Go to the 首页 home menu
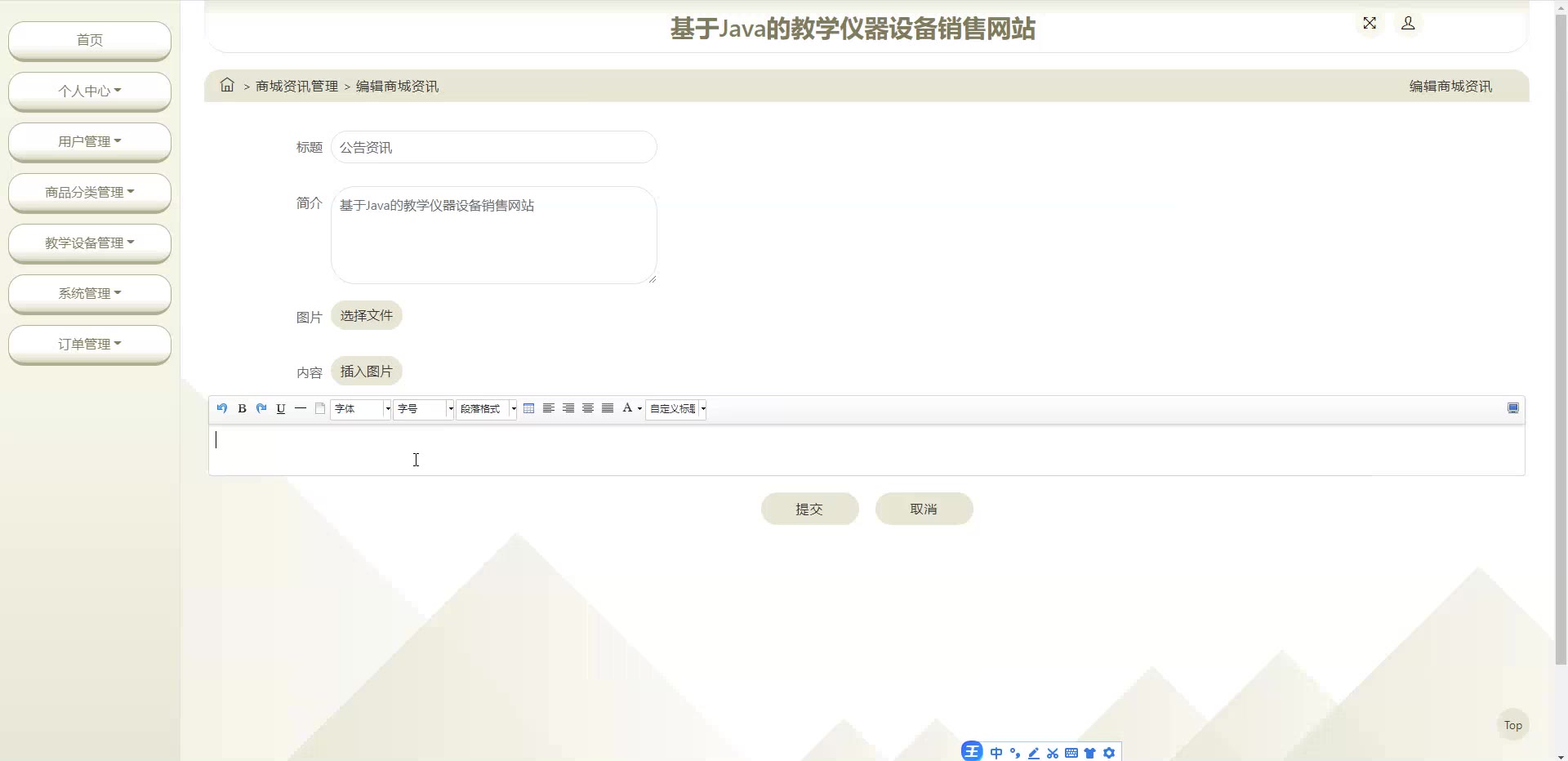This screenshot has width=1568, height=761. click(90, 40)
